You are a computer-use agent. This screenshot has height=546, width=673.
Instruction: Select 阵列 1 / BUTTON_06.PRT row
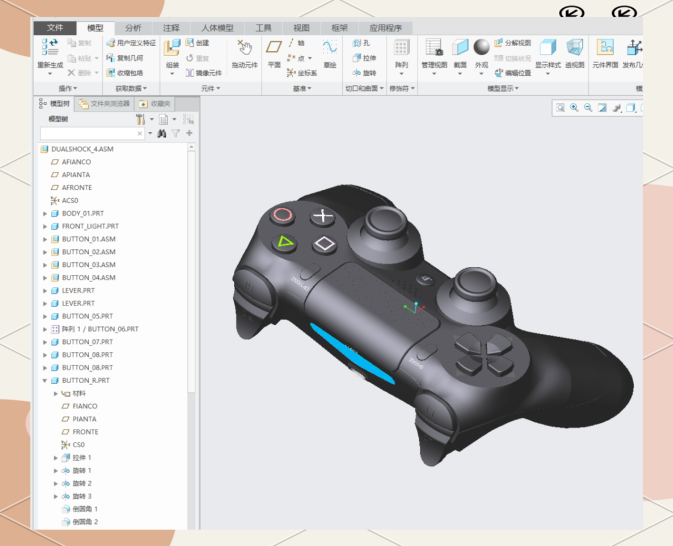[95, 329]
